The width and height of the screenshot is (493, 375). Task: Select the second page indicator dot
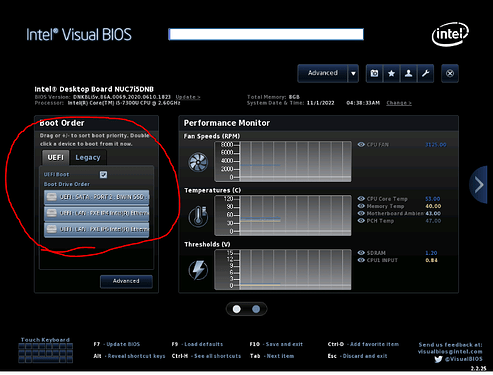(256, 309)
